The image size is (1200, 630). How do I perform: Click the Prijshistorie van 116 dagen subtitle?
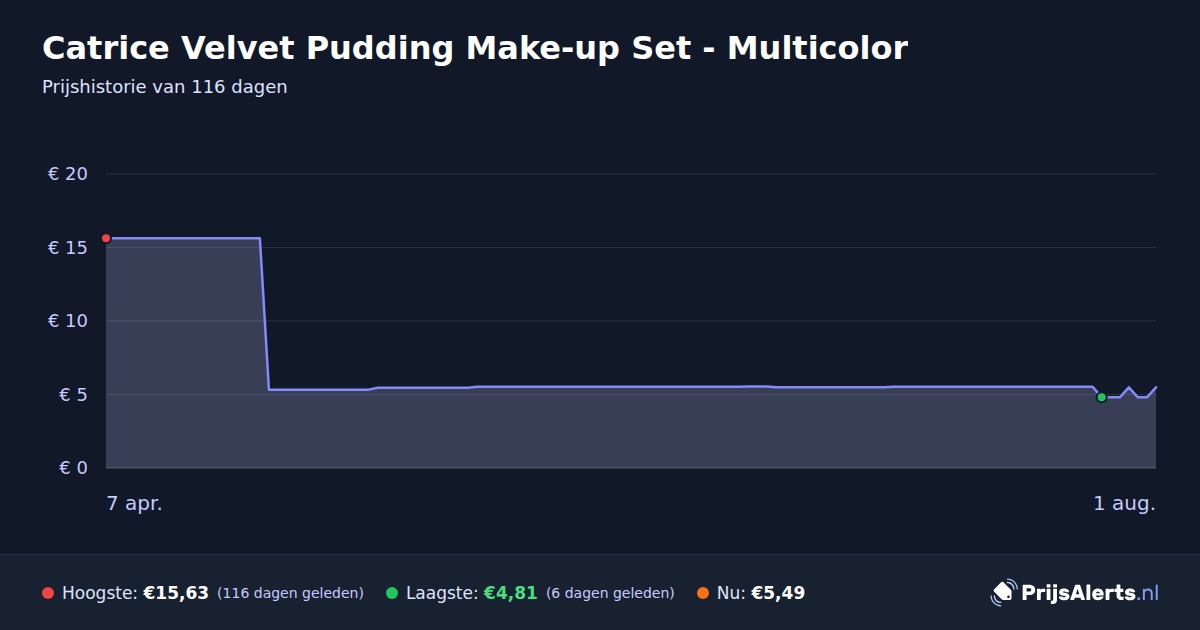165,87
